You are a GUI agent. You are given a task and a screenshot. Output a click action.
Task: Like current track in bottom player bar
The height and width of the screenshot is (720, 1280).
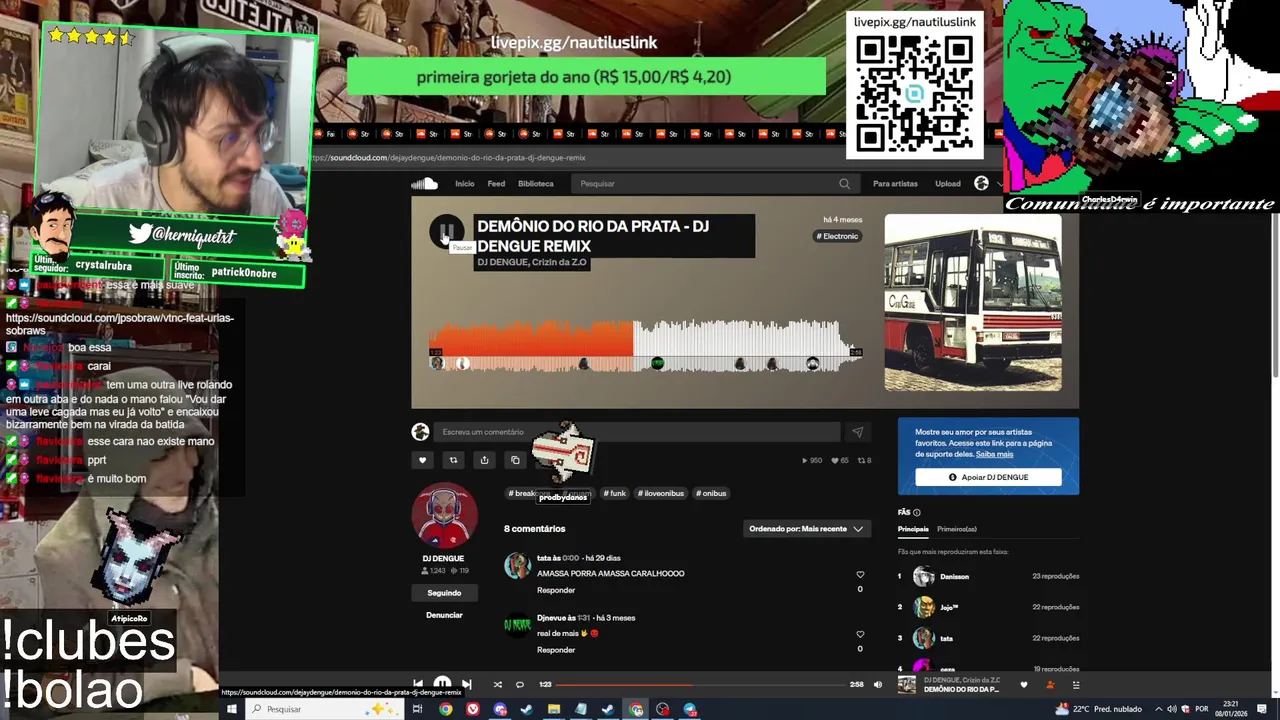[x=1023, y=685]
